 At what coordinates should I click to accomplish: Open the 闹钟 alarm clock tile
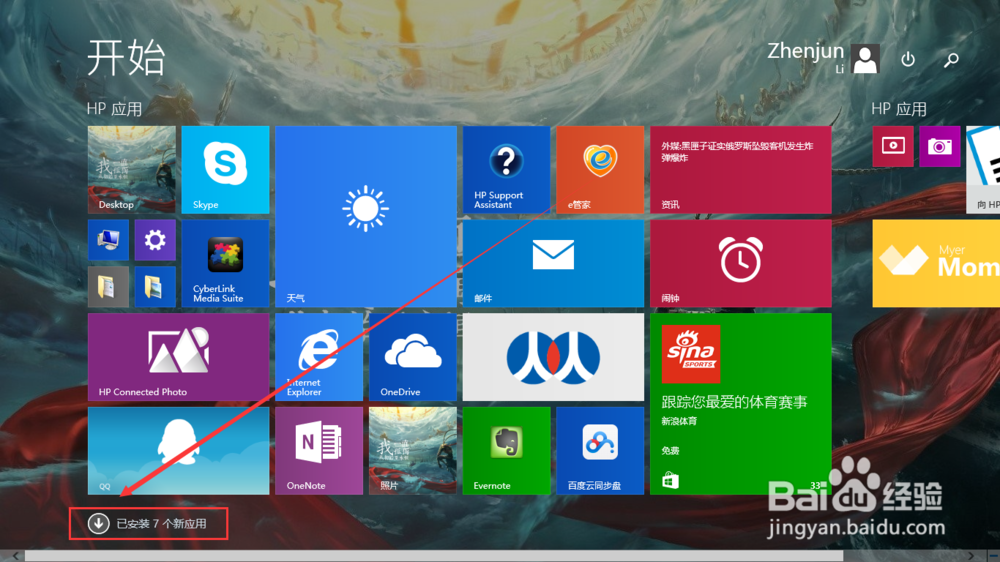pos(740,263)
